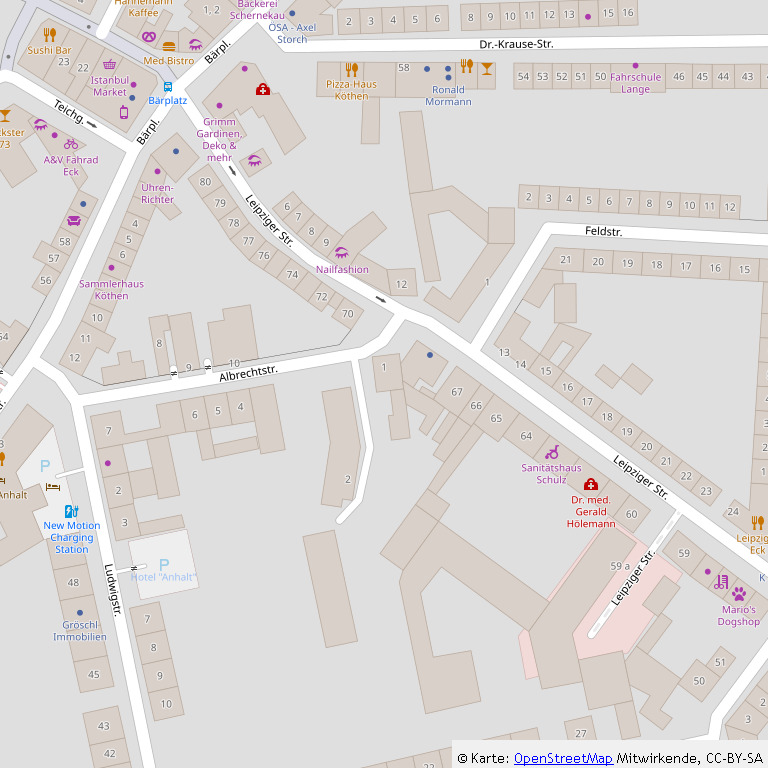Image resolution: width=768 pixels, height=768 pixels.
Task: Click the Ronald Mormann label
Action: click(448, 96)
